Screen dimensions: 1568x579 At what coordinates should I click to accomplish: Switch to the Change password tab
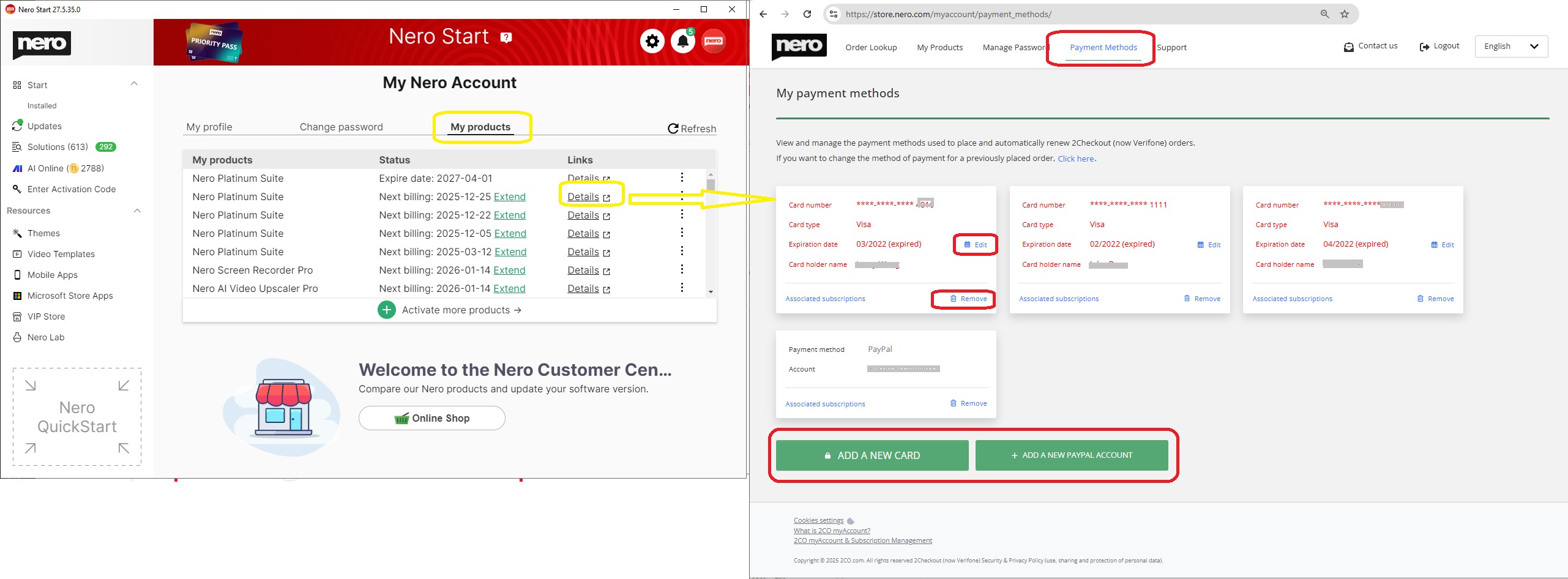coord(342,127)
